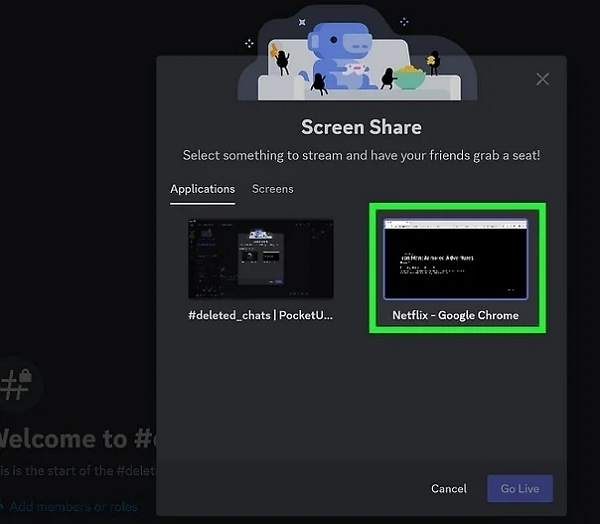
Task: Choose the Netflix - Google Chrome window thumbnail
Action: (x=455, y=259)
